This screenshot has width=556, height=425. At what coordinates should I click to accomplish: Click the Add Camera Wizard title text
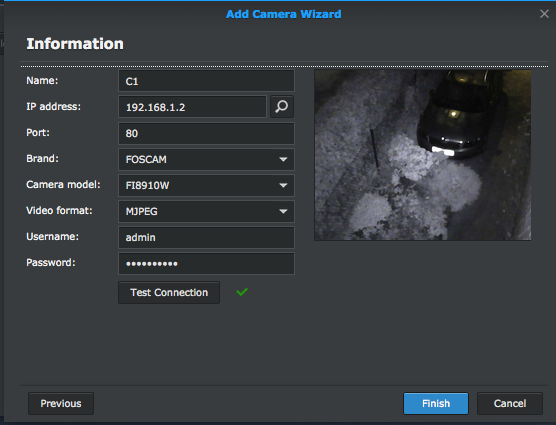click(284, 14)
